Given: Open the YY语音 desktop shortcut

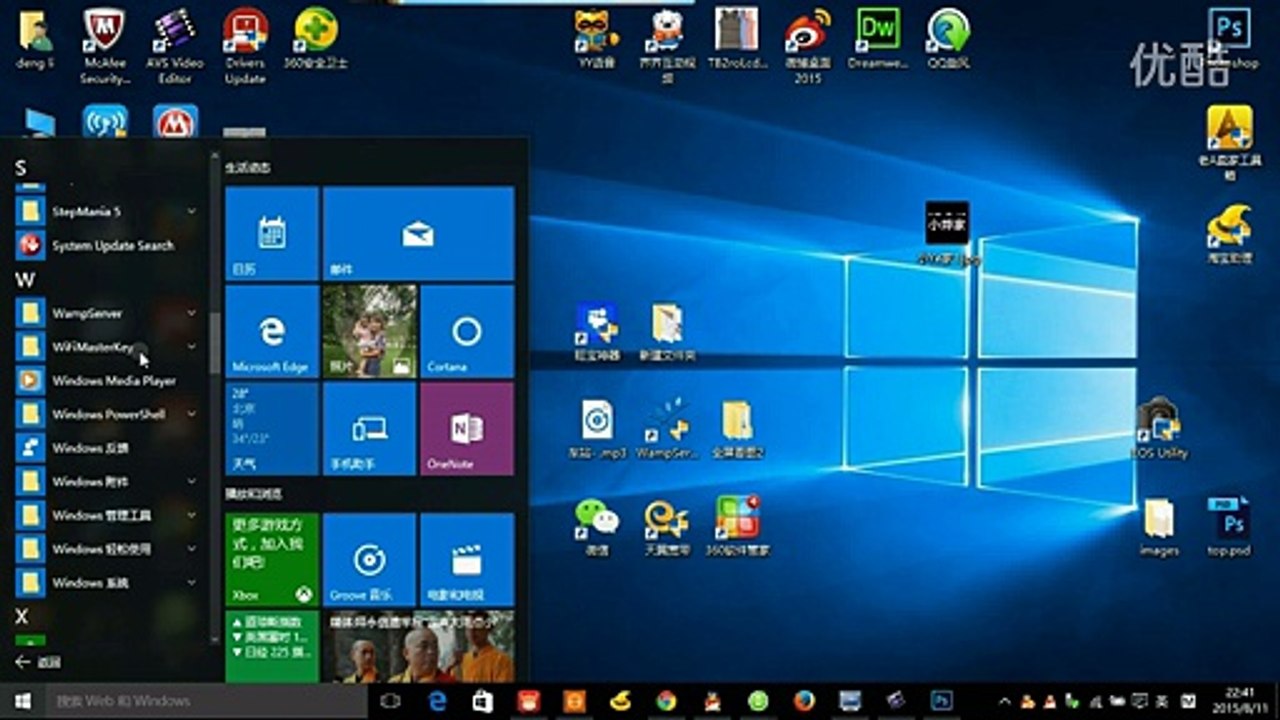Looking at the screenshot, I should 596,40.
